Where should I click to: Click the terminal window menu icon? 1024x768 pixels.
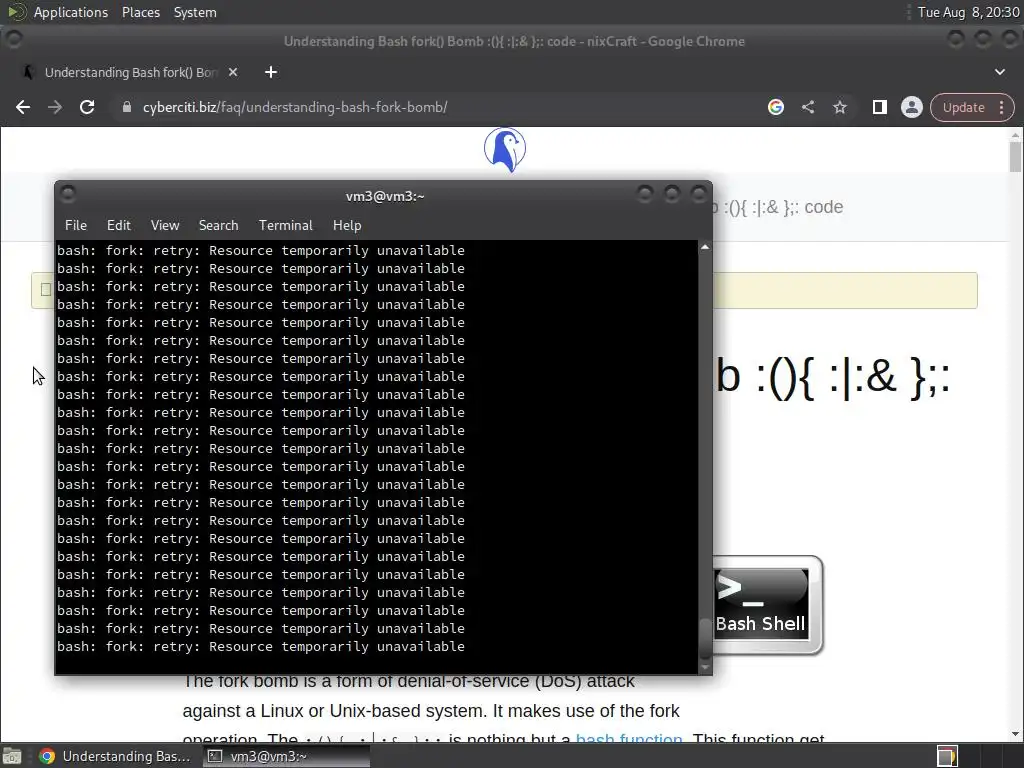pyautogui.click(x=68, y=194)
